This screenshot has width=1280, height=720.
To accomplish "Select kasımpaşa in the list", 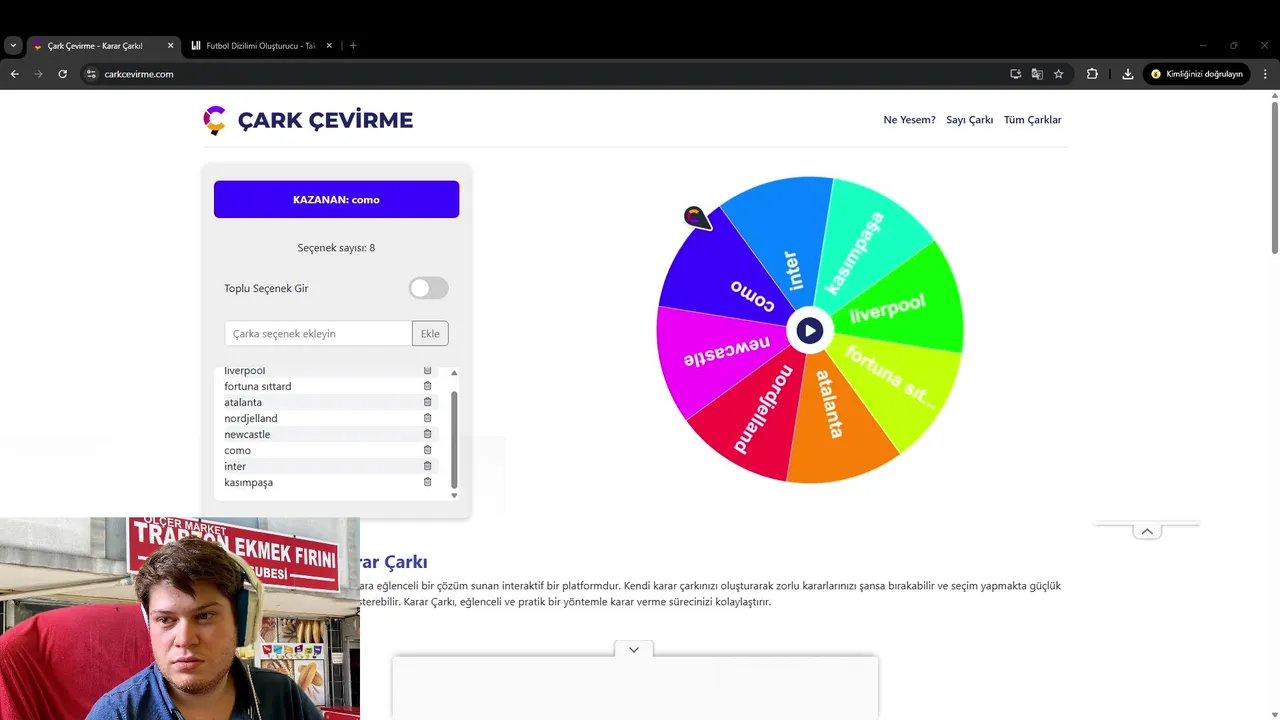I will click(x=248, y=482).
